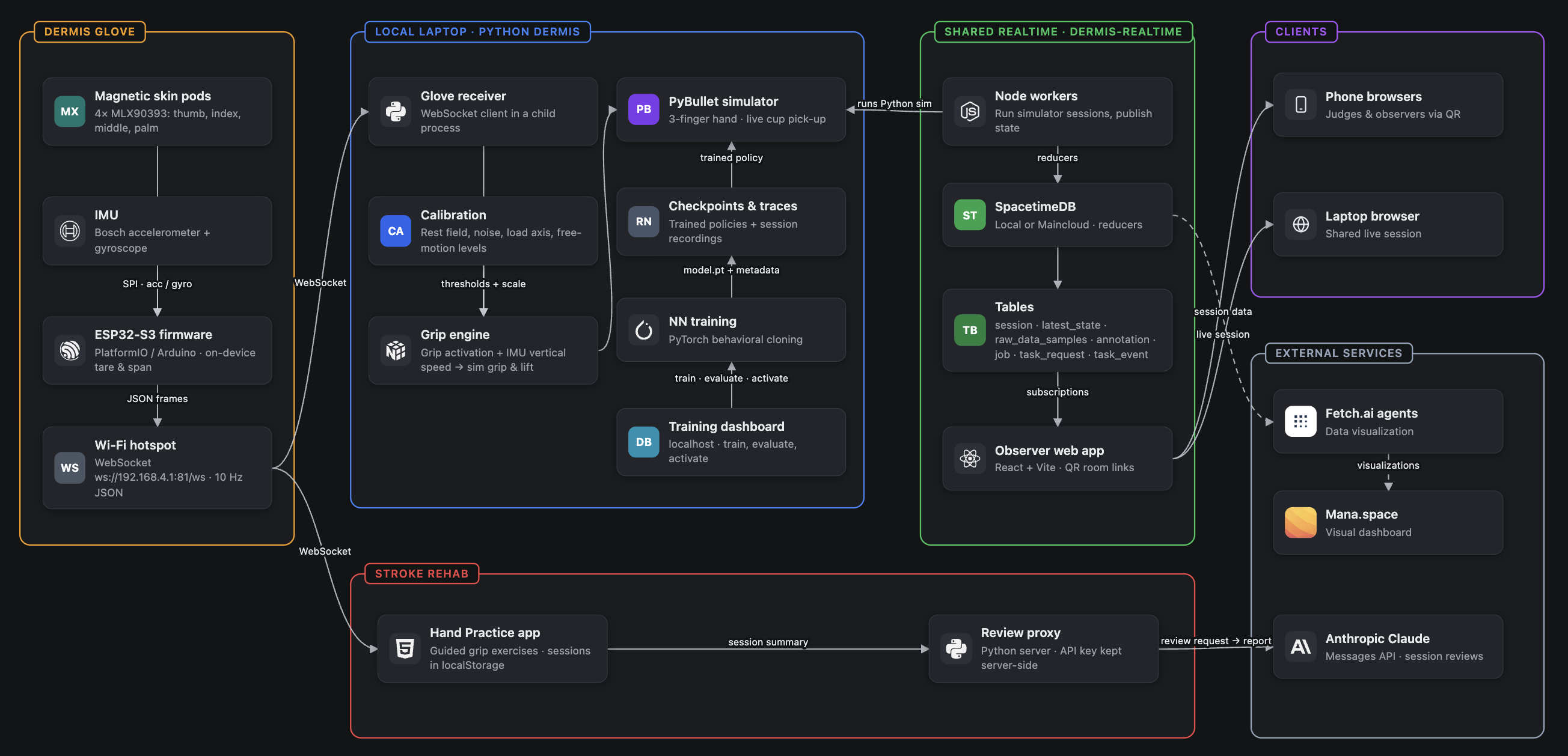Click the Fetch.ai agents grid icon
Image resolution: width=1568 pixels, height=756 pixels.
point(1300,421)
